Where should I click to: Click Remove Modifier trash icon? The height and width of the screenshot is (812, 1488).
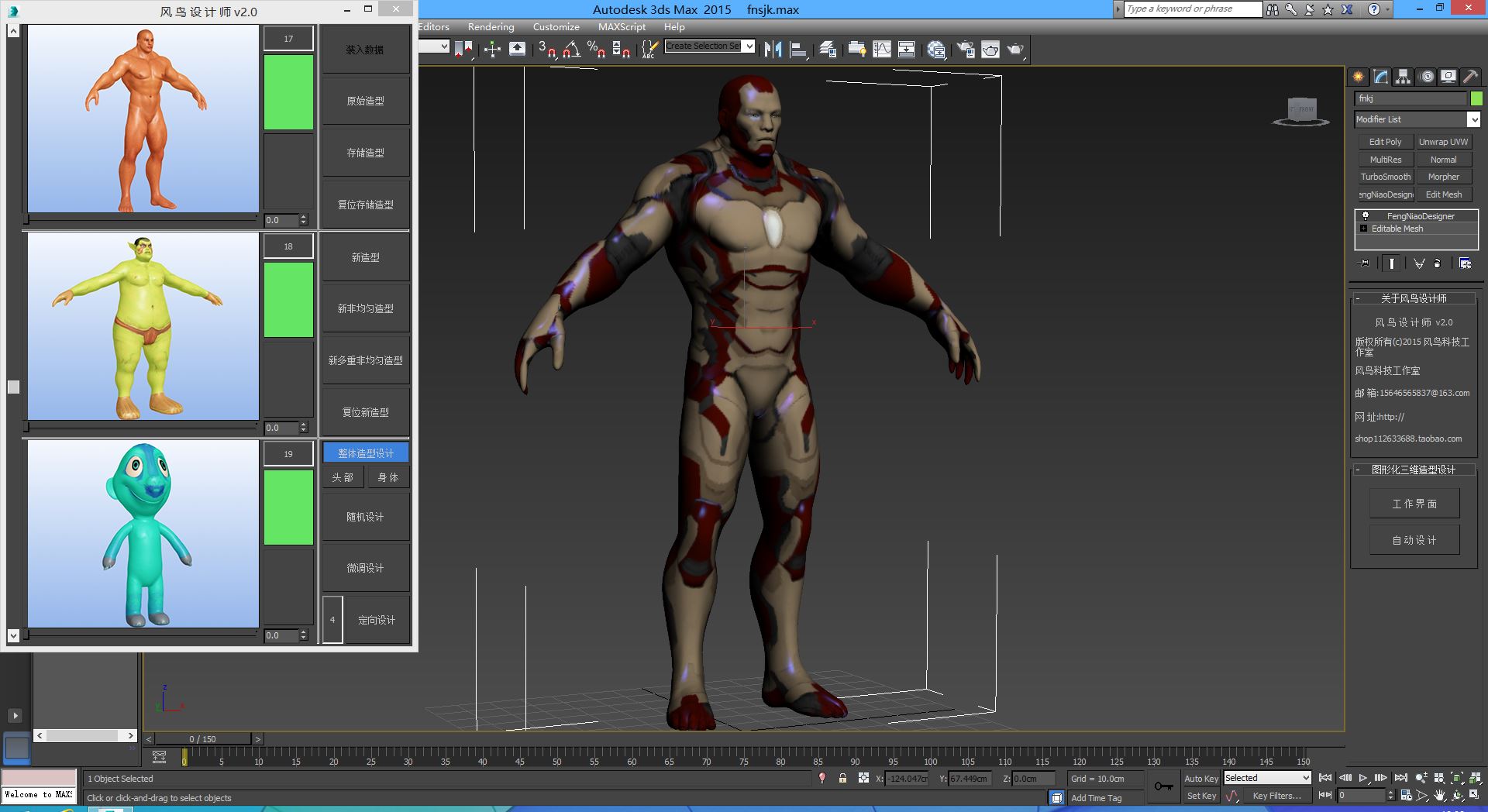[1438, 263]
